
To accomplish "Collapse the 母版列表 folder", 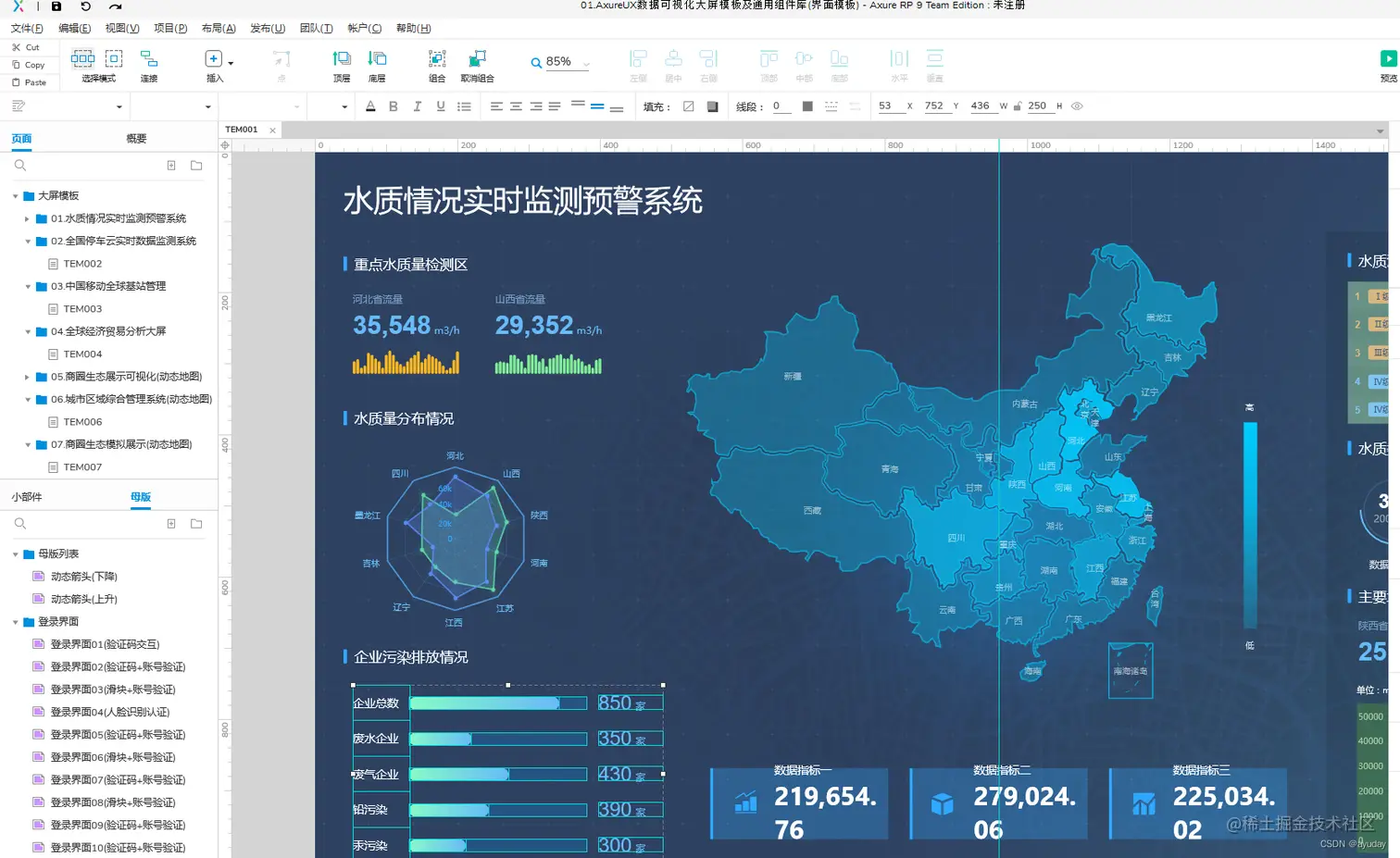I will click(16, 554).
